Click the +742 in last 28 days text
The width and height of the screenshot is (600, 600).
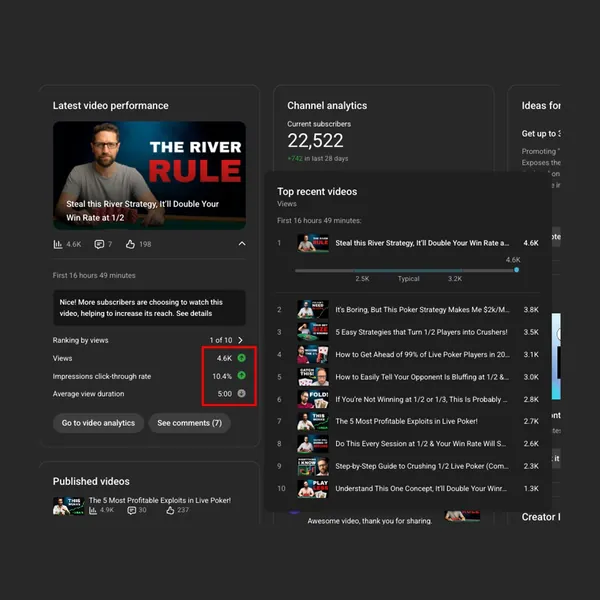[x=318, y=158]
